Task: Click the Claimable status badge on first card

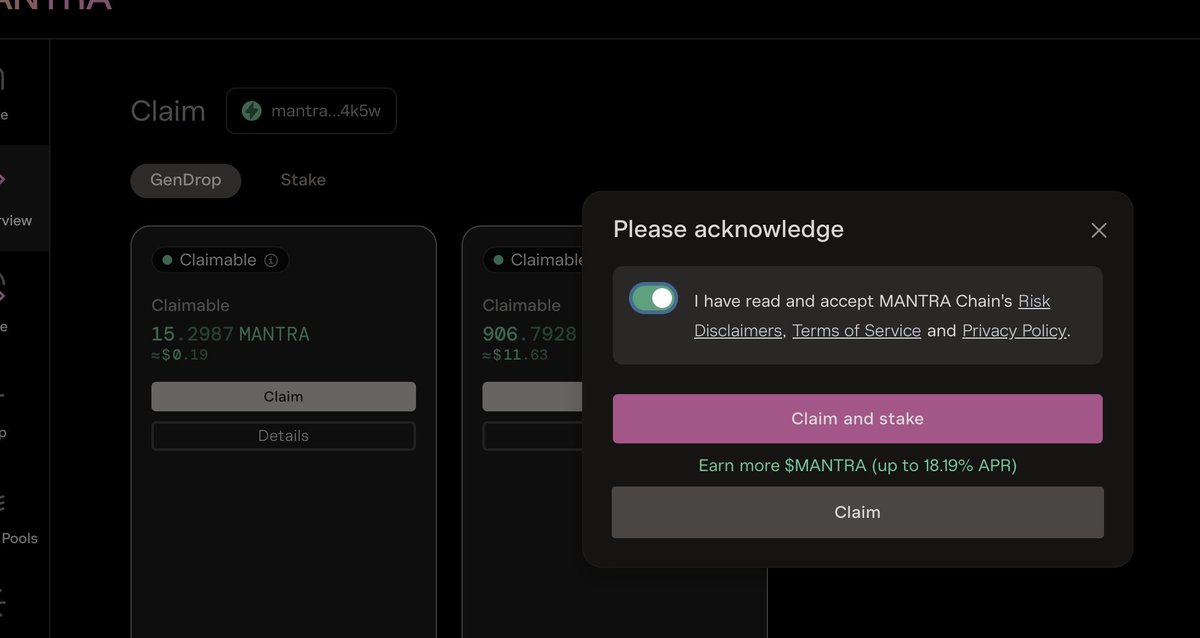Action: point(220,260)
